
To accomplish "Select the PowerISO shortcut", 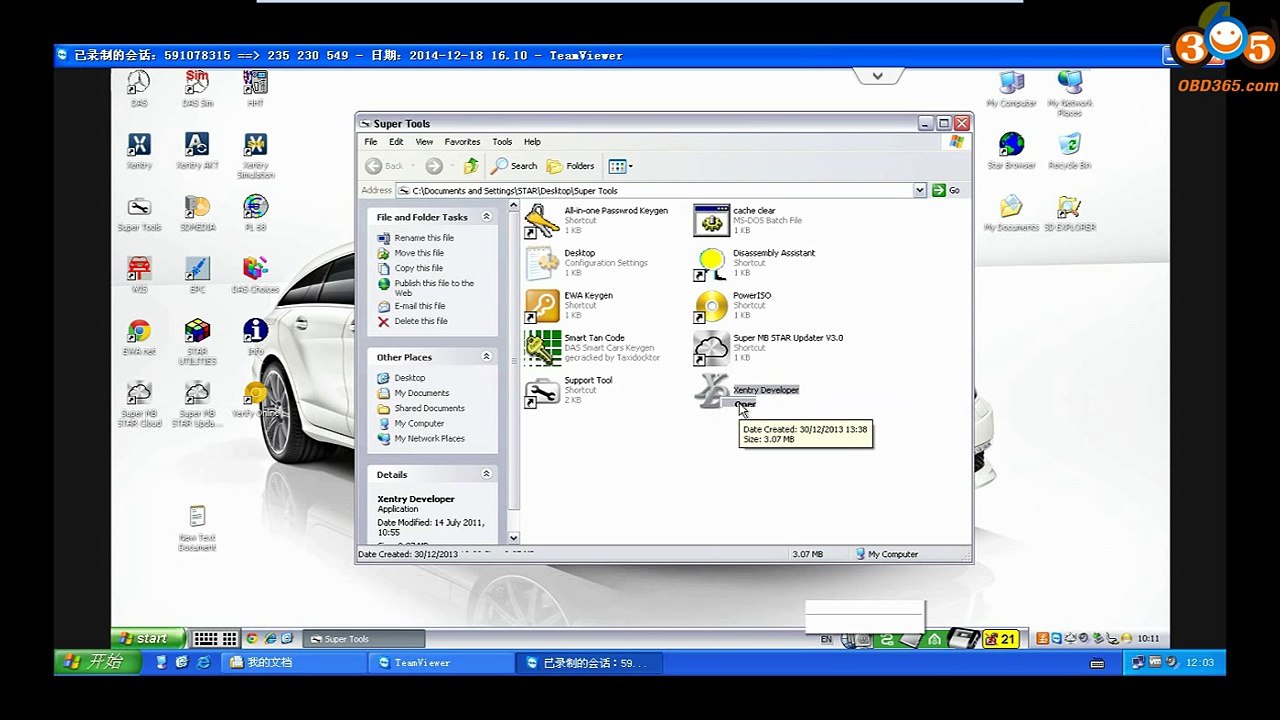I will 733,305.
